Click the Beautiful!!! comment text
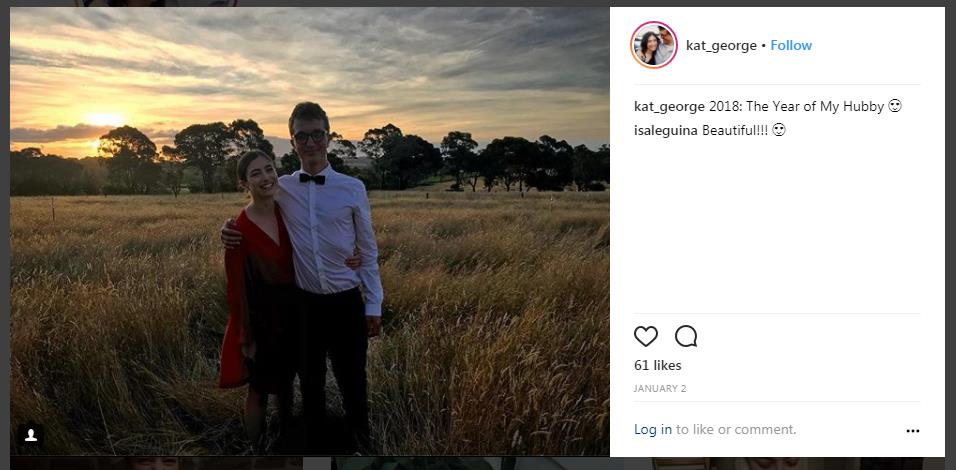The height and width of the screenshot is (470, 956). click(735, 130)
